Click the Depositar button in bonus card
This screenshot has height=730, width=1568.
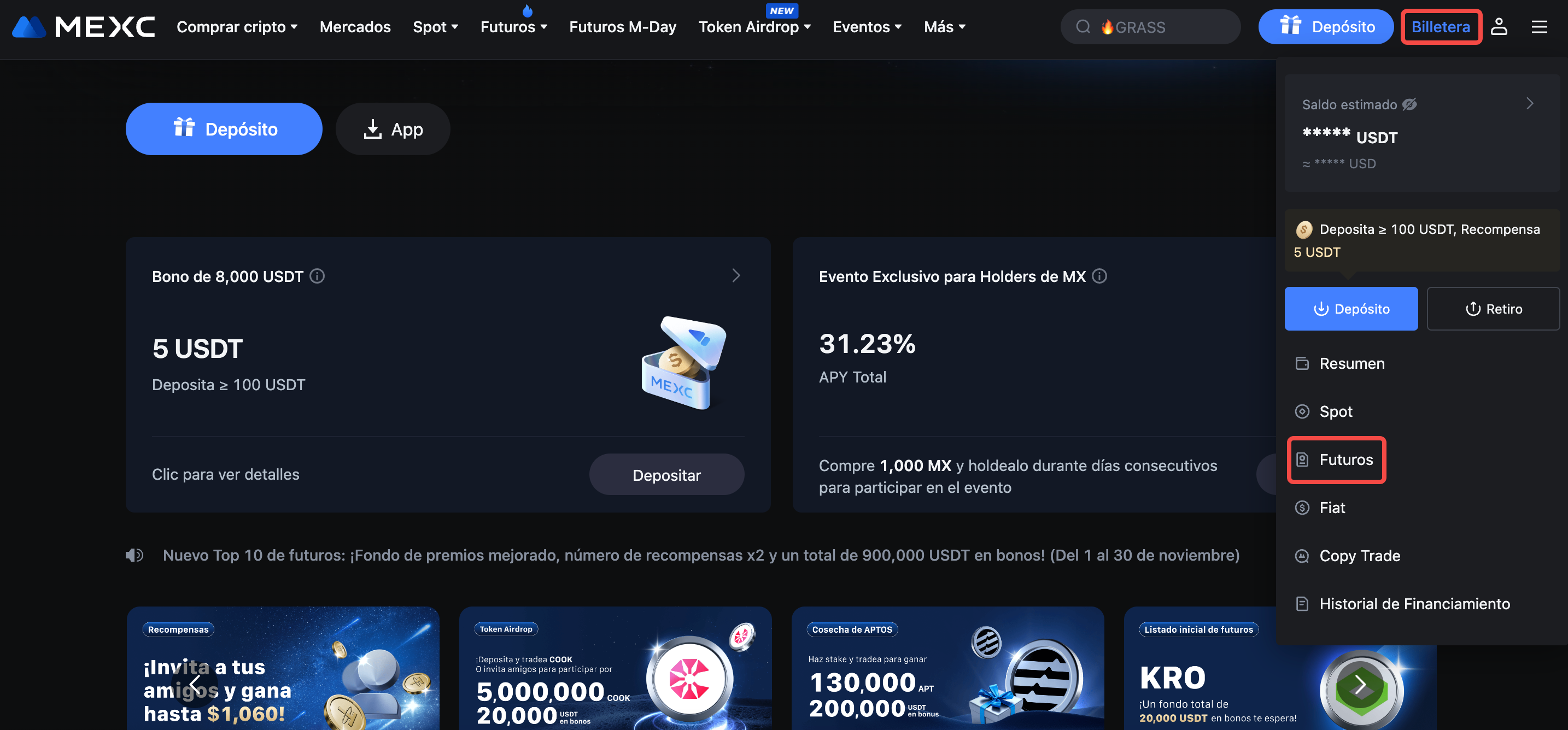666,474
